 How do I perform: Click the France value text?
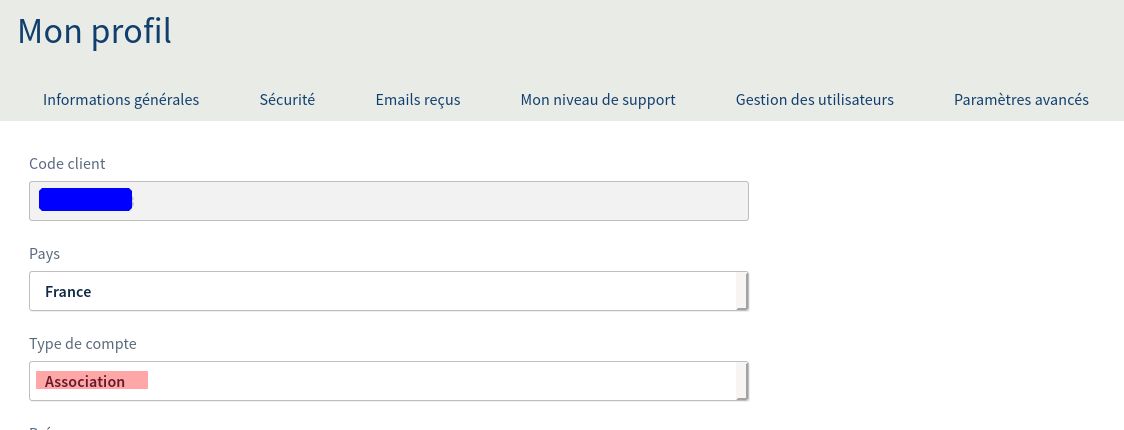(x=68, y=292)
